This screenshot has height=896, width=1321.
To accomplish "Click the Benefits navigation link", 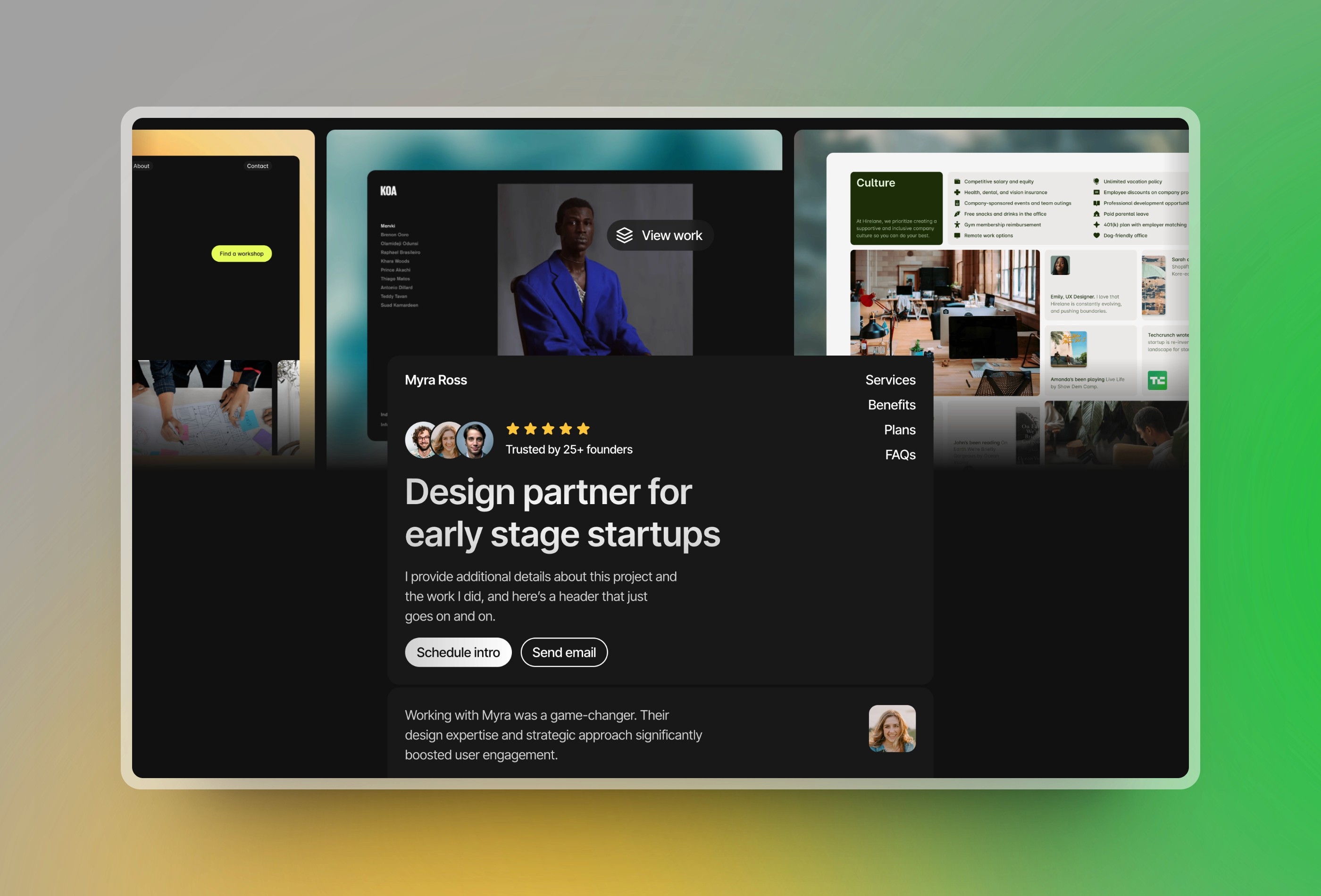I will pyautogui.click(x=891, y=404).
